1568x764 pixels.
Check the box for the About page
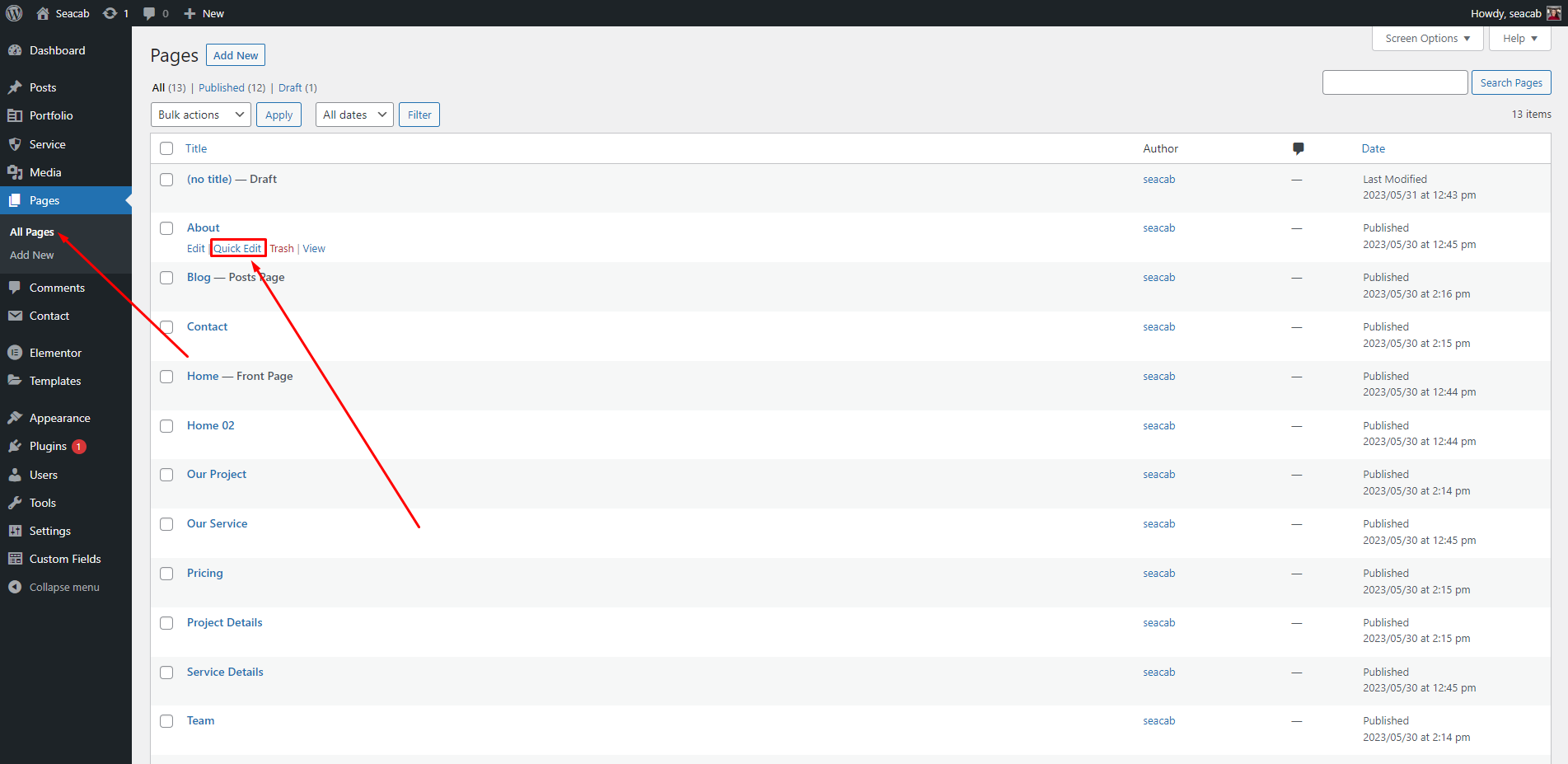[x=166, y=228]
